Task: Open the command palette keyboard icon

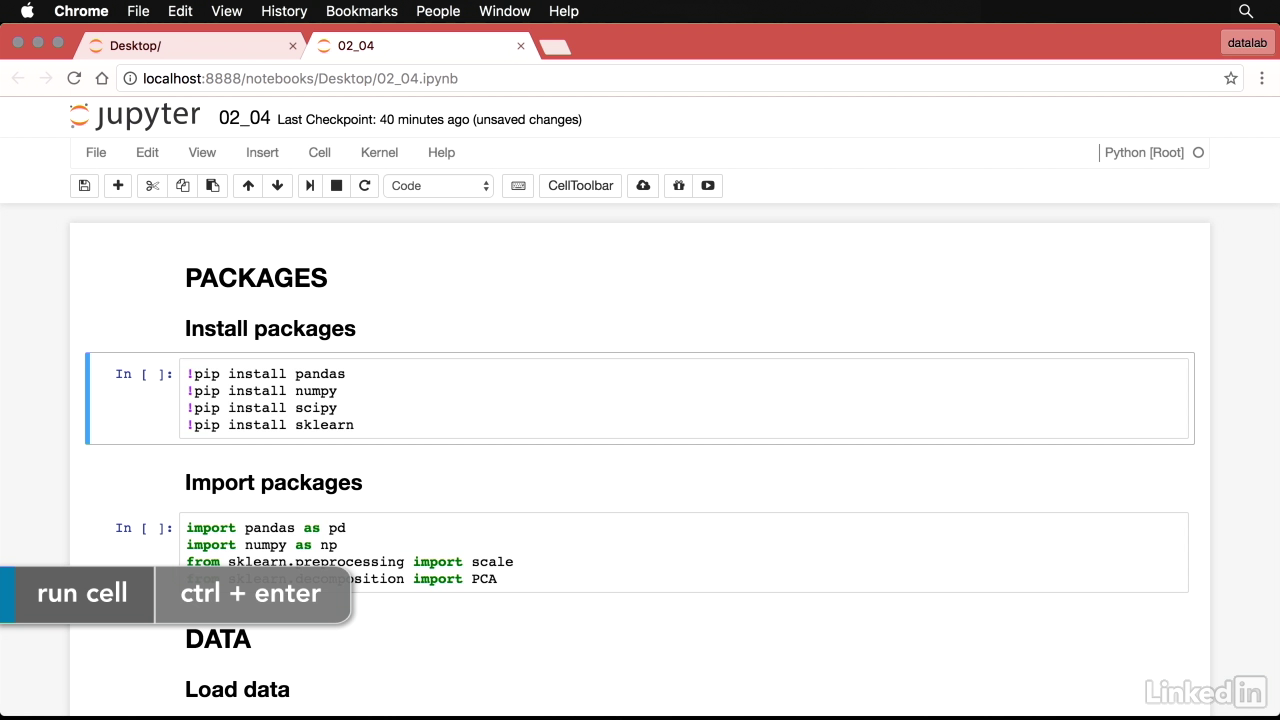Action: pos(517,186)
